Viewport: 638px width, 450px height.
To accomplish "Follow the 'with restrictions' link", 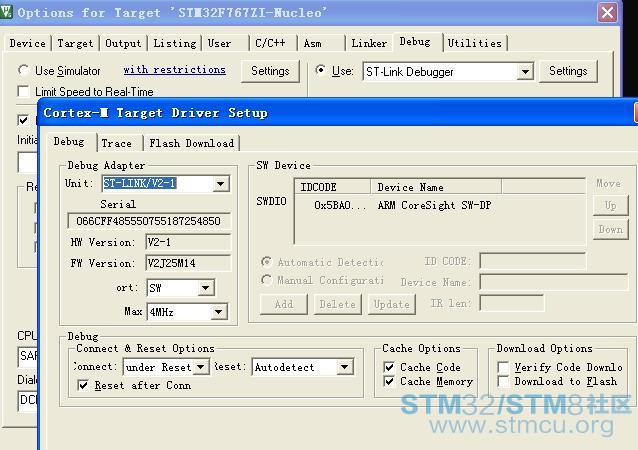I will tap(174, 70).
